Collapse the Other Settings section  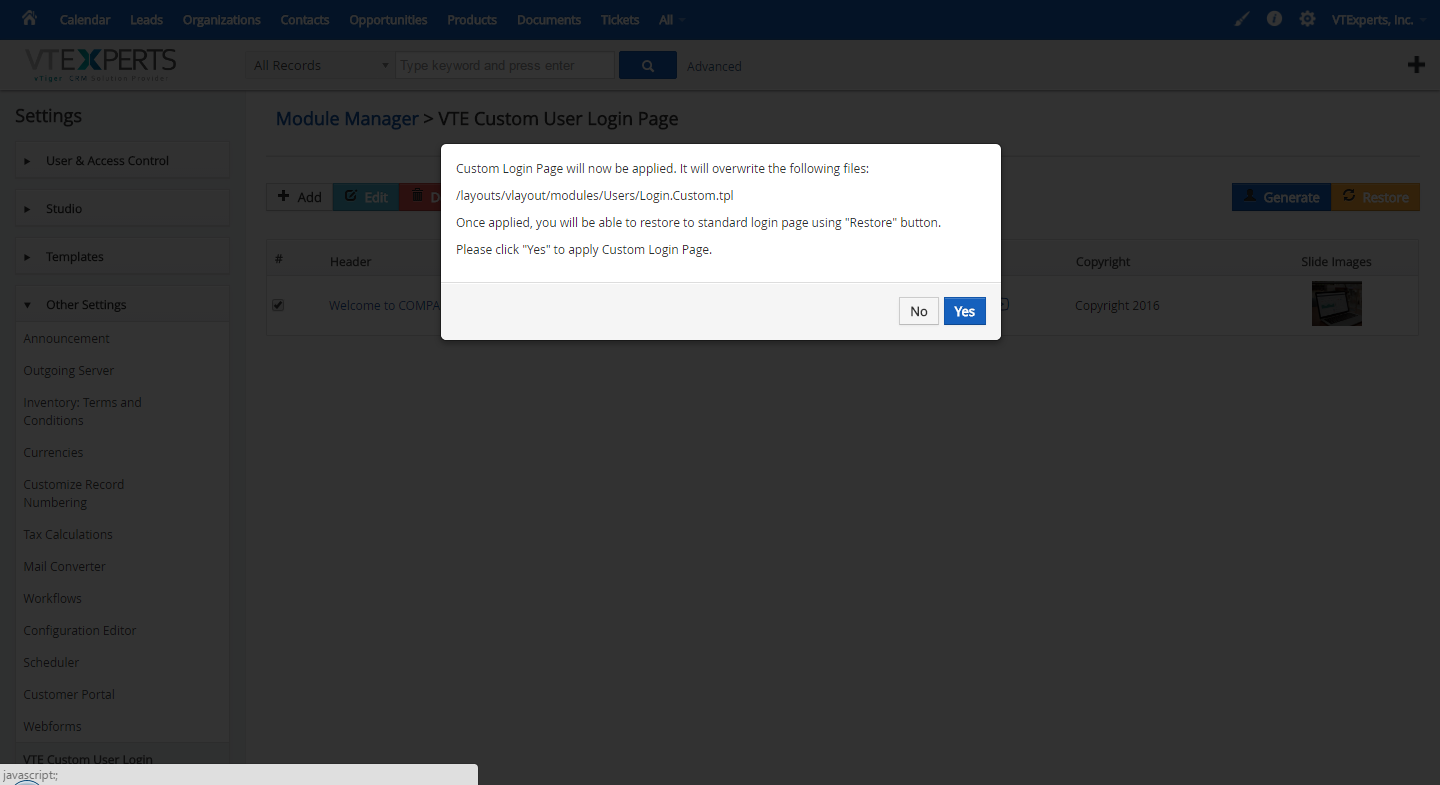pyautogui.click(x=122, y=305)
